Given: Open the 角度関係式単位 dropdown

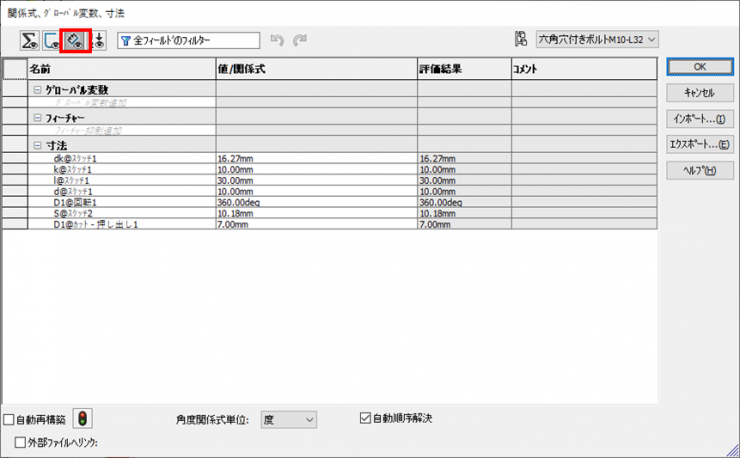Looking at the screenshot, I should point(288,420).
